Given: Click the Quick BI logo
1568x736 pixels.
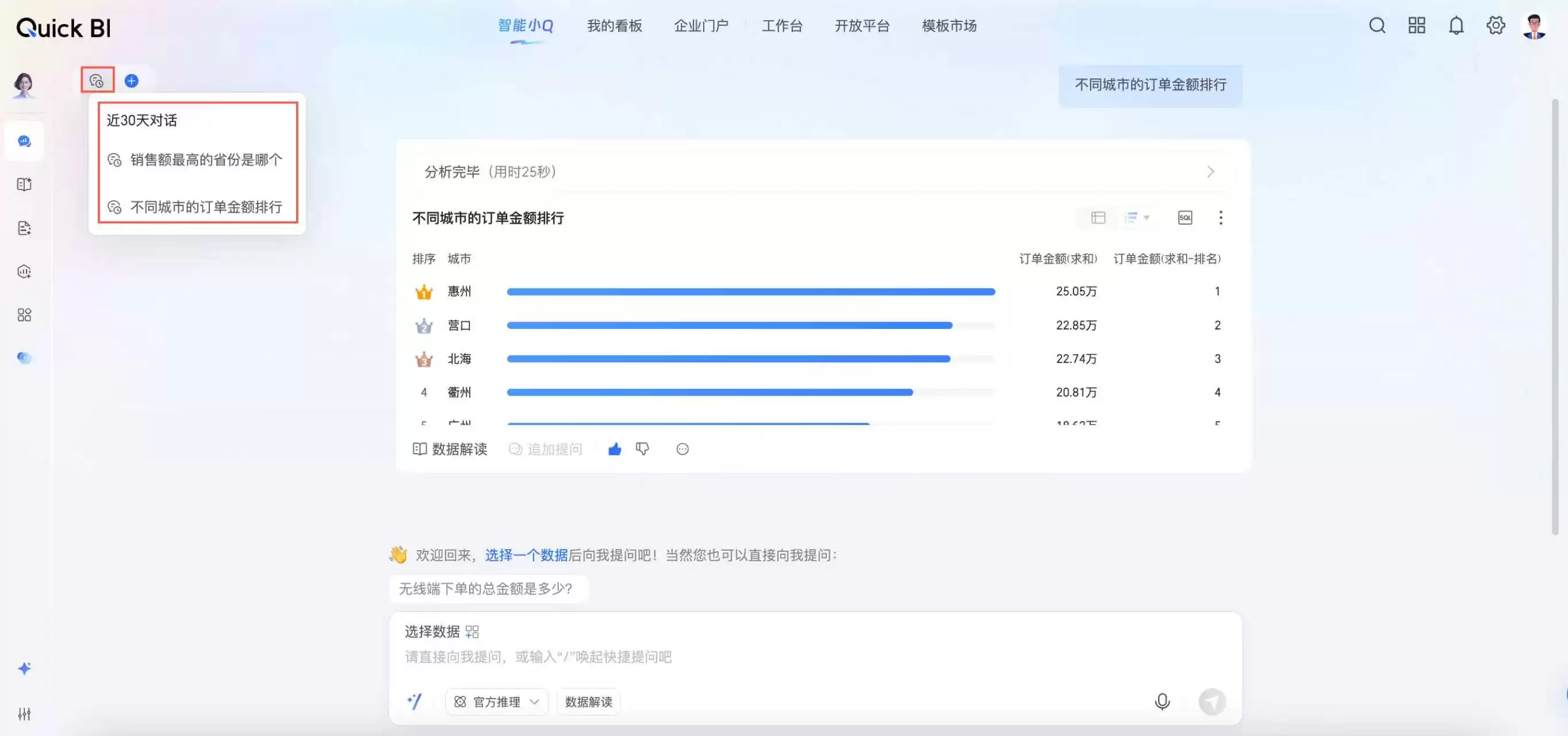Looking at the screenshot, I should tap(63, 28).
